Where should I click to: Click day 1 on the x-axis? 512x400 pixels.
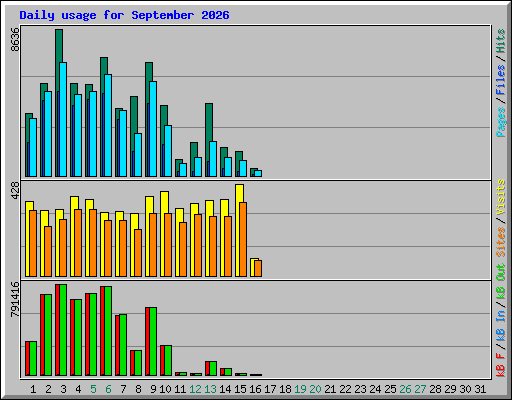pos(33,389)
